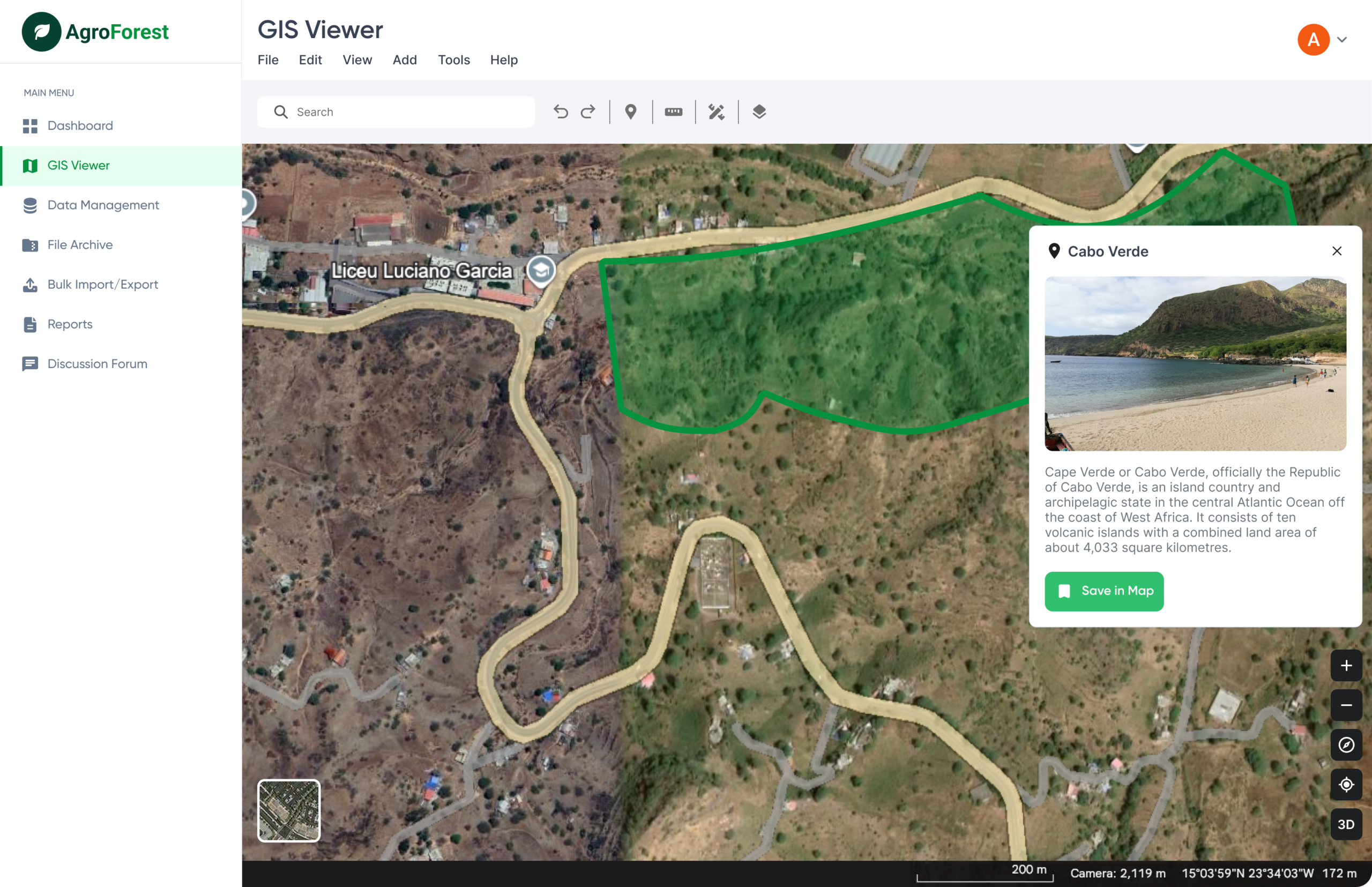Open the layers icon in toolbar
This screenshot has width=1372, height=887.
point(759,111)
